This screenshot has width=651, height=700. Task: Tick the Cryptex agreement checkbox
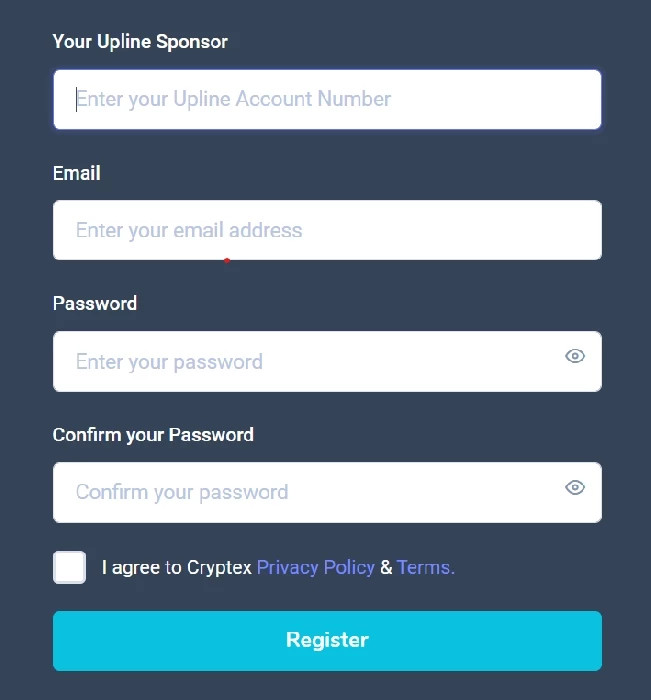(x=70, y=567)
